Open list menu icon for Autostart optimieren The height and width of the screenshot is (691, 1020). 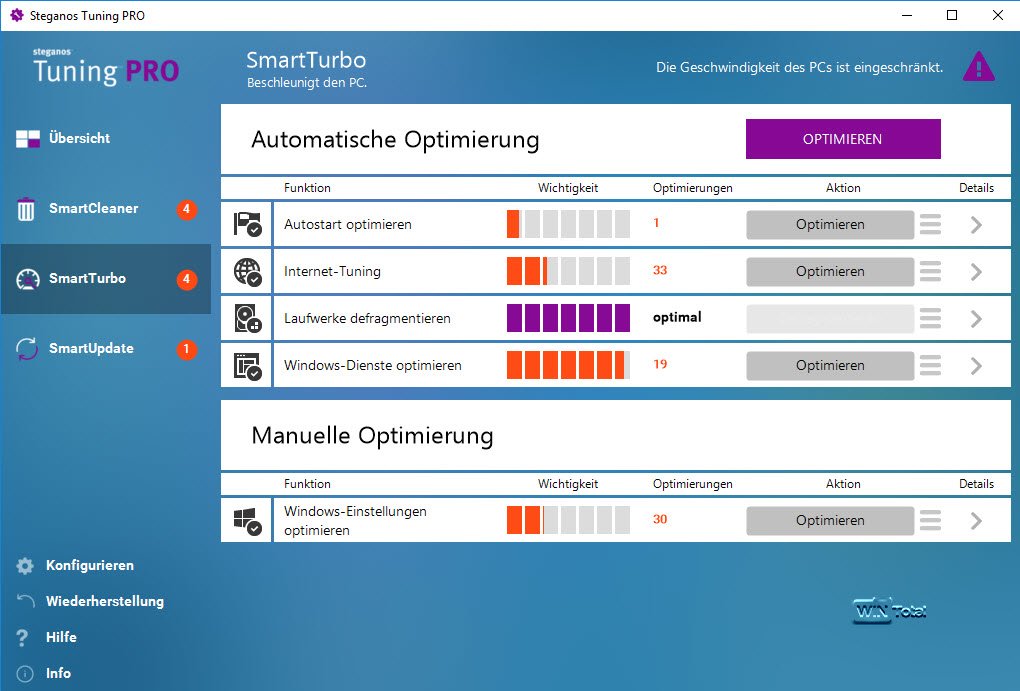(x=930, y=224)
